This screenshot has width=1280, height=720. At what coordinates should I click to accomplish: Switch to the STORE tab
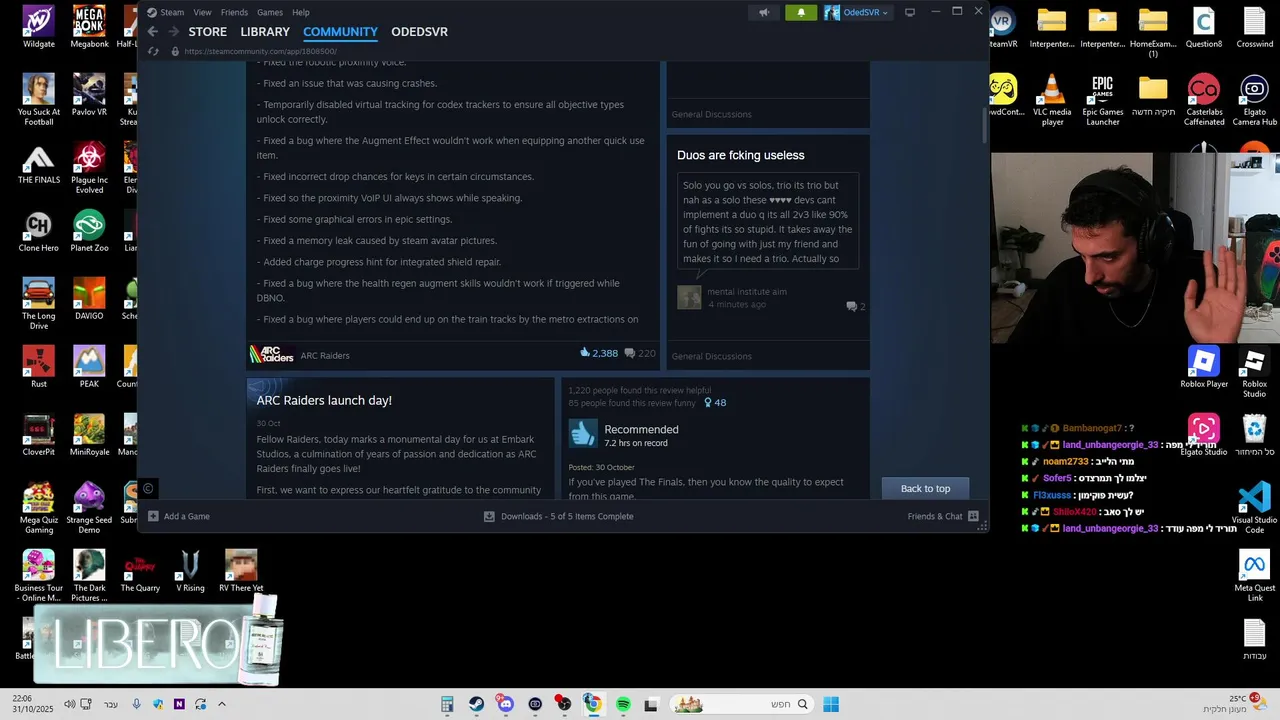click(208, 32)
